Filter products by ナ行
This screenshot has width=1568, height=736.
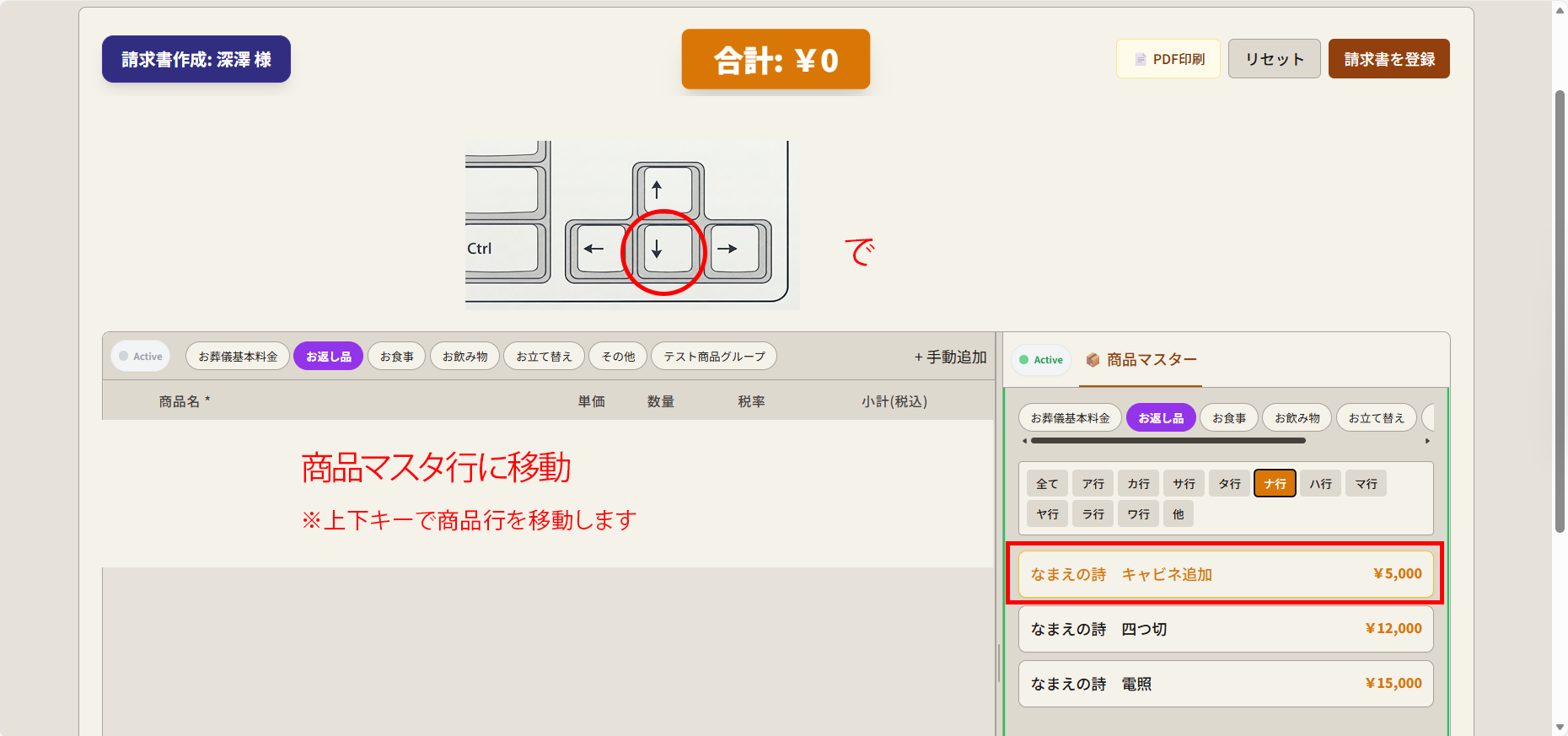pyautogui.click(x=1275, y=484)
